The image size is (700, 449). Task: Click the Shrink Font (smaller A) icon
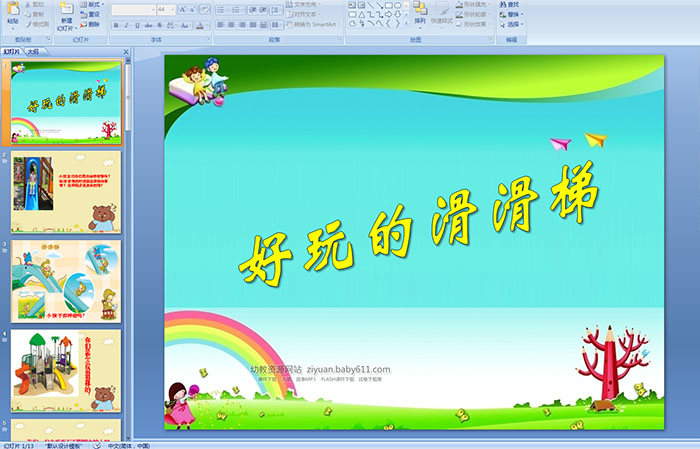[192, 9]
